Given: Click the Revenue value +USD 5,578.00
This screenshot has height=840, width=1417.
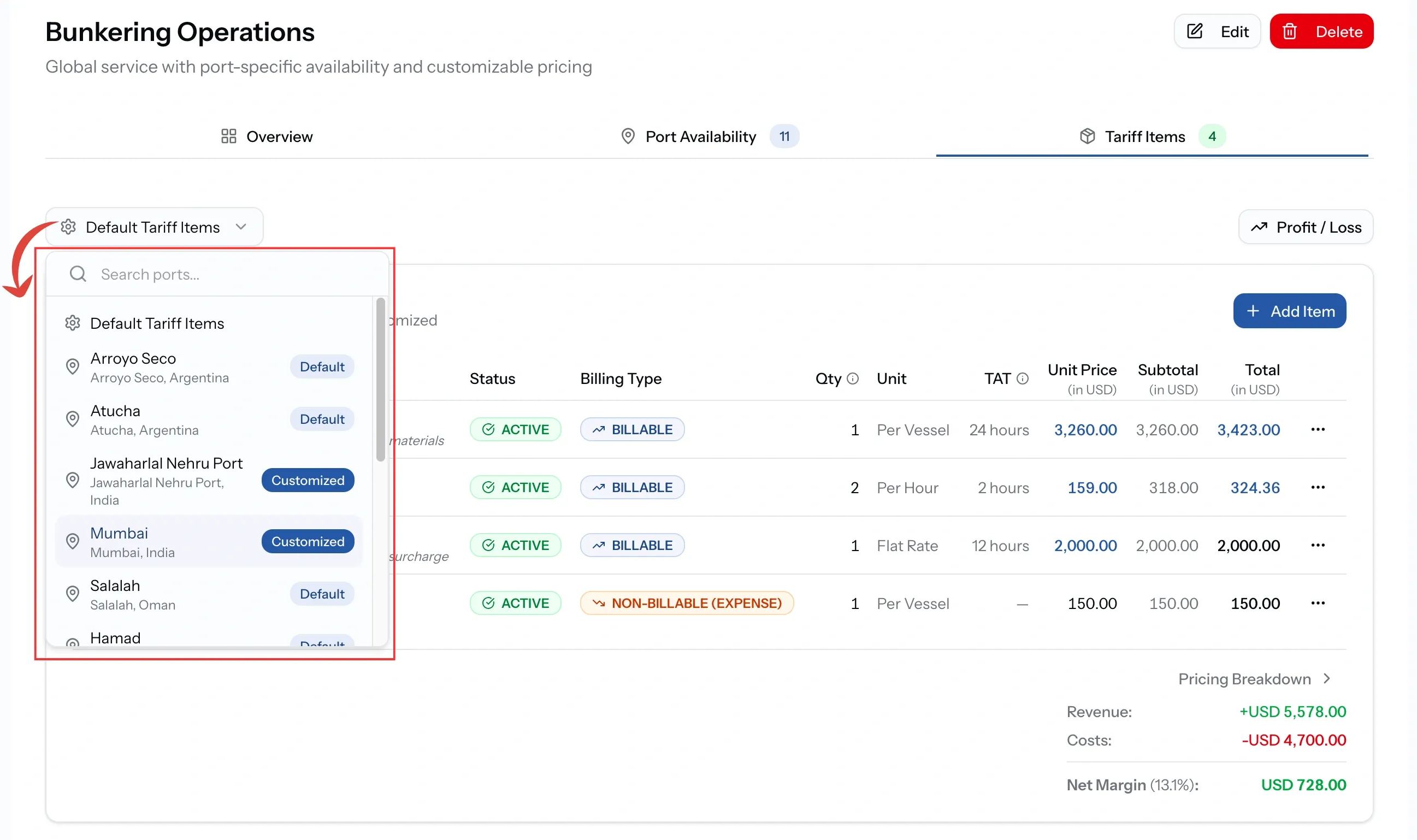Looking at the screenshot, I should coord(1292,712).
